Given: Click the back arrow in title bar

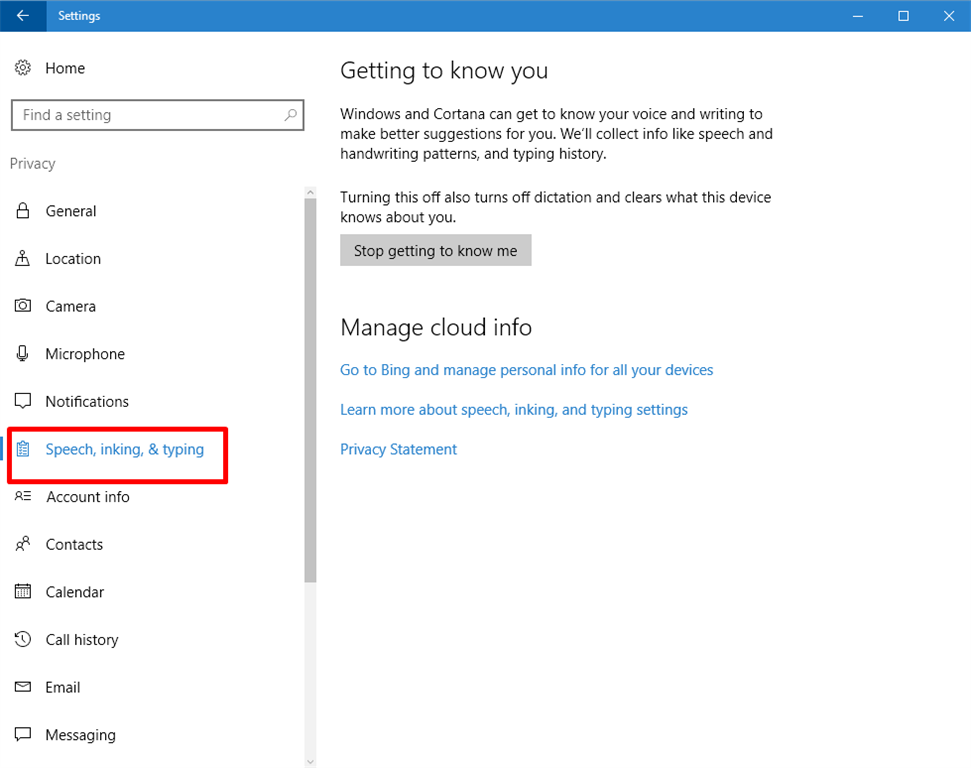Looking at the screenshot, I should point(22,16).
